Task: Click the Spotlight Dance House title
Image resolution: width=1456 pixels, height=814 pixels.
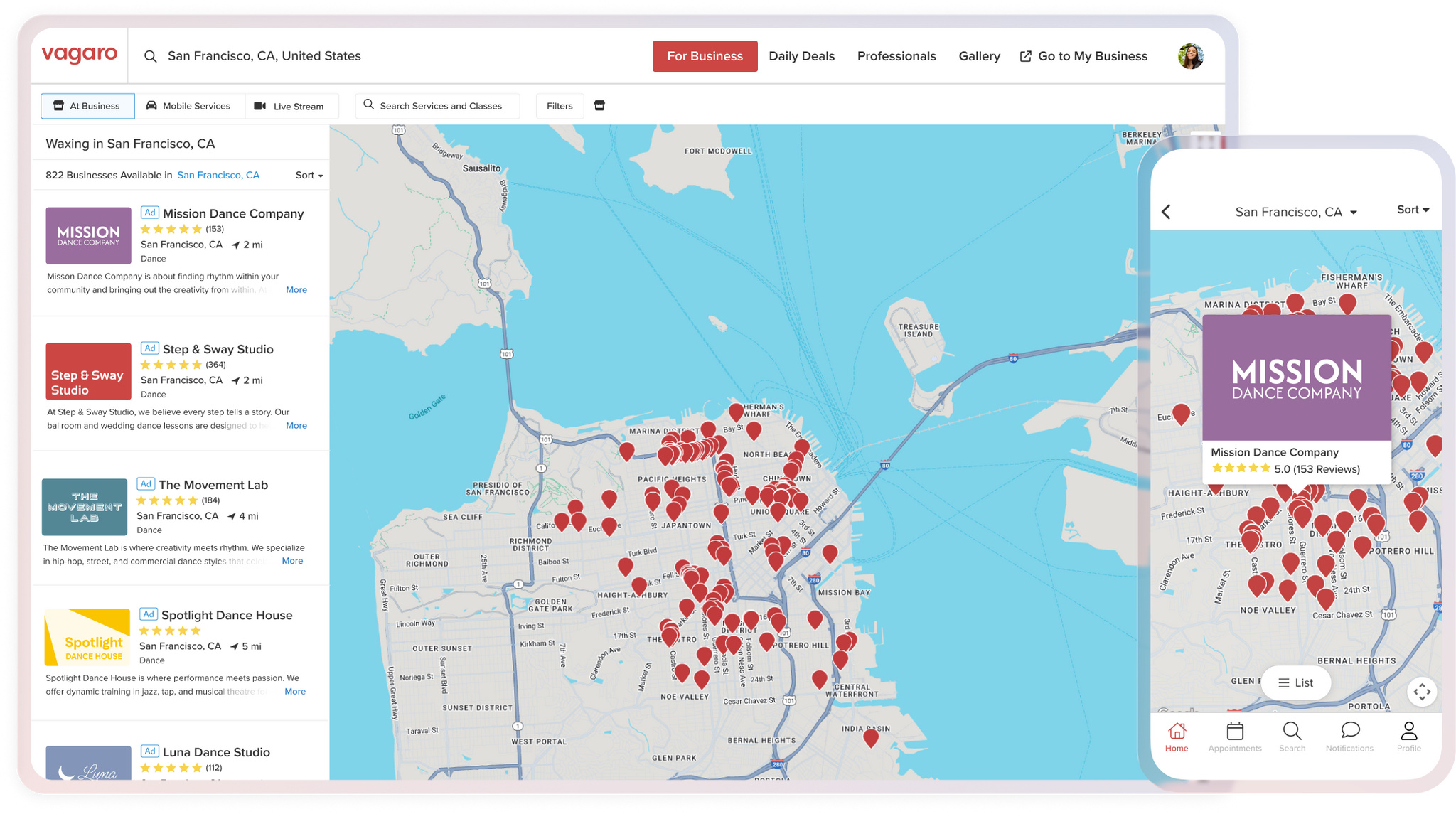Action: pos(227,615)
